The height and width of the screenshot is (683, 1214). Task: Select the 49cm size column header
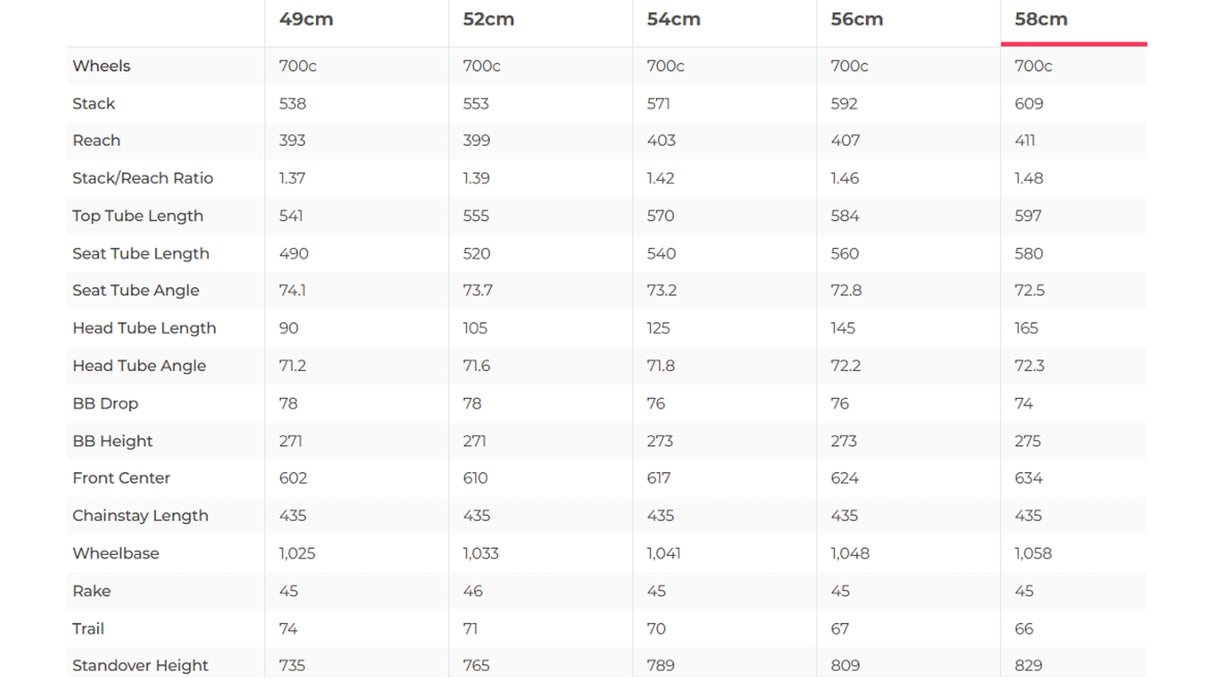click(306, 20)
